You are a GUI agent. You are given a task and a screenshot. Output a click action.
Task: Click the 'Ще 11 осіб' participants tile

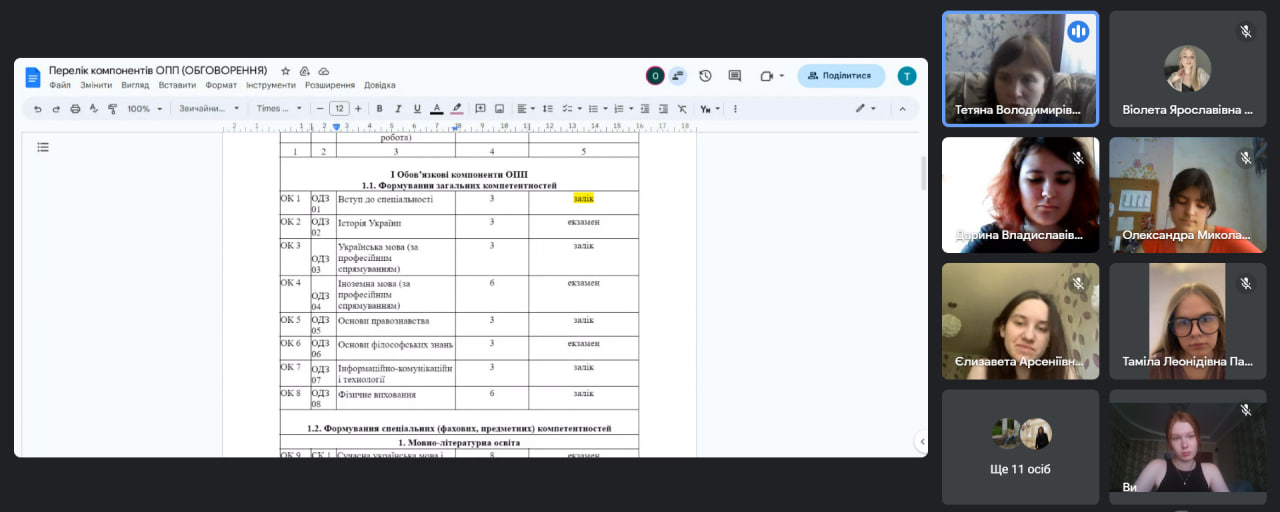(1020, 446)
